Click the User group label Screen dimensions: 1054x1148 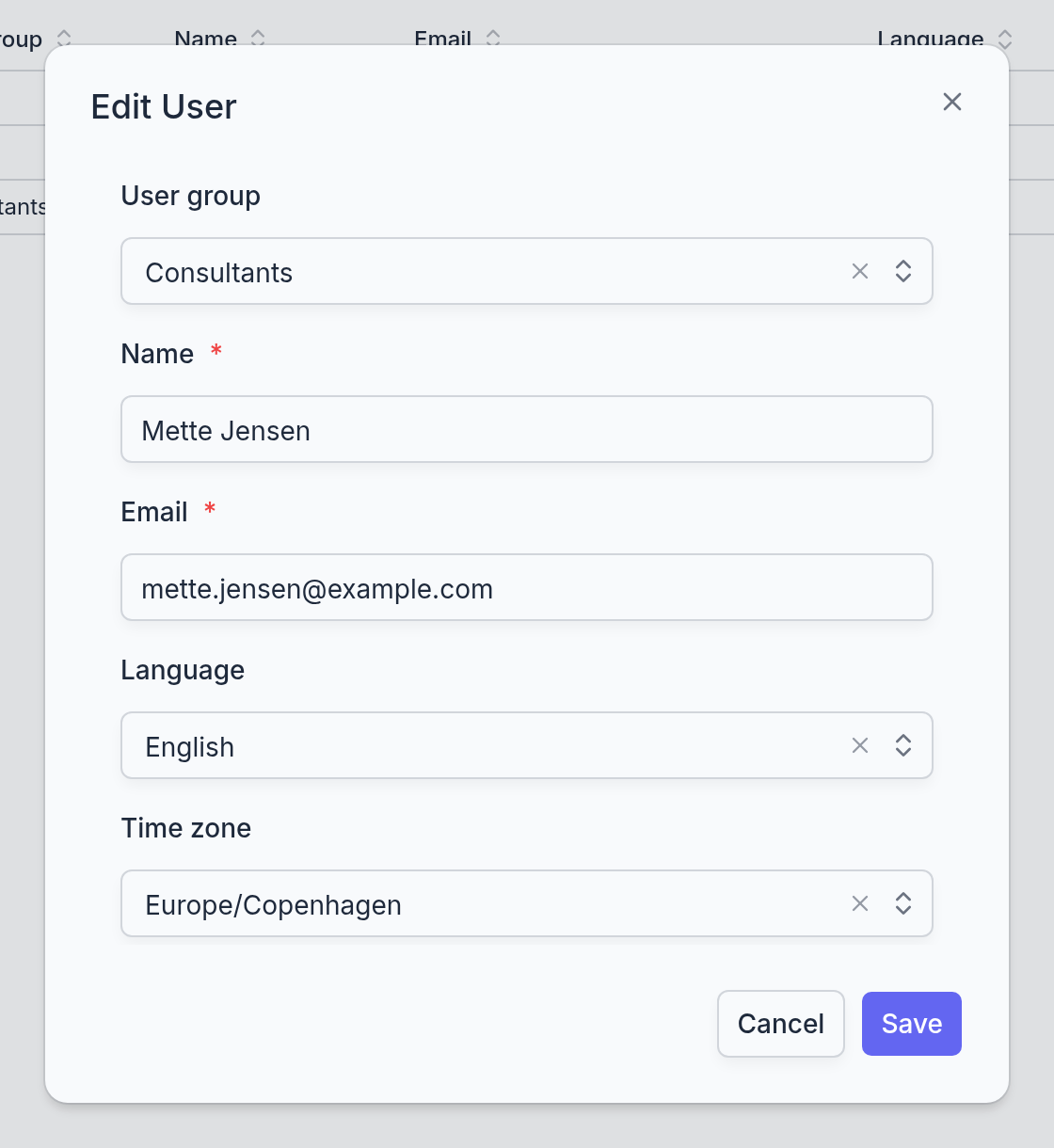pyautogui.click(x=191, y=196)
